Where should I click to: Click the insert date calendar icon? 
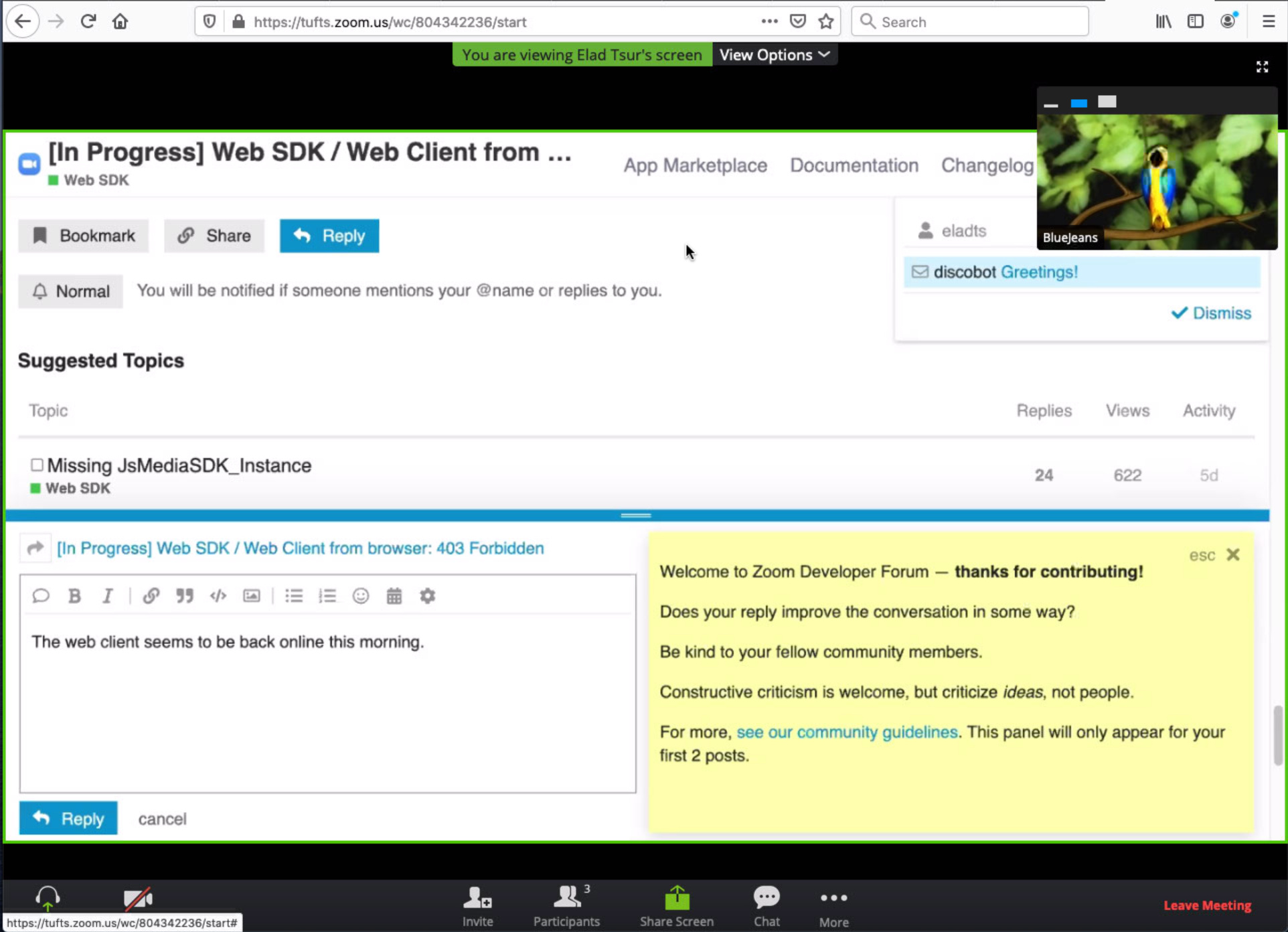point(394,596)
